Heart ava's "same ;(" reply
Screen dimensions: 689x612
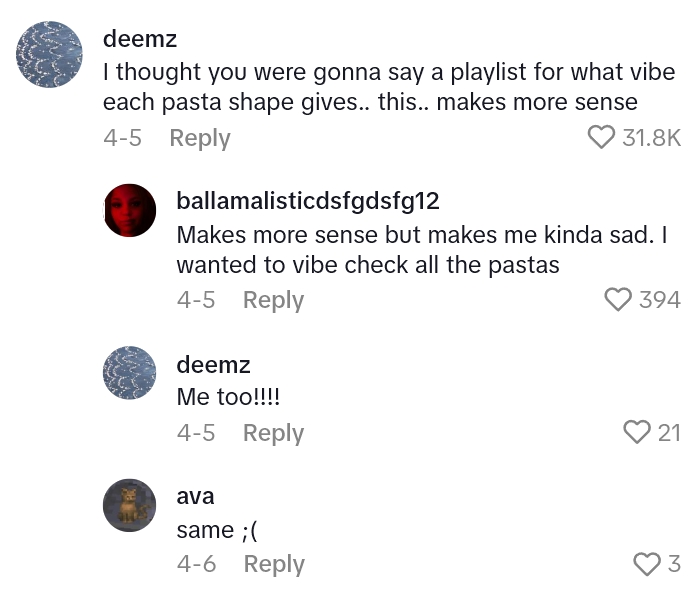(x=647, y=564)
